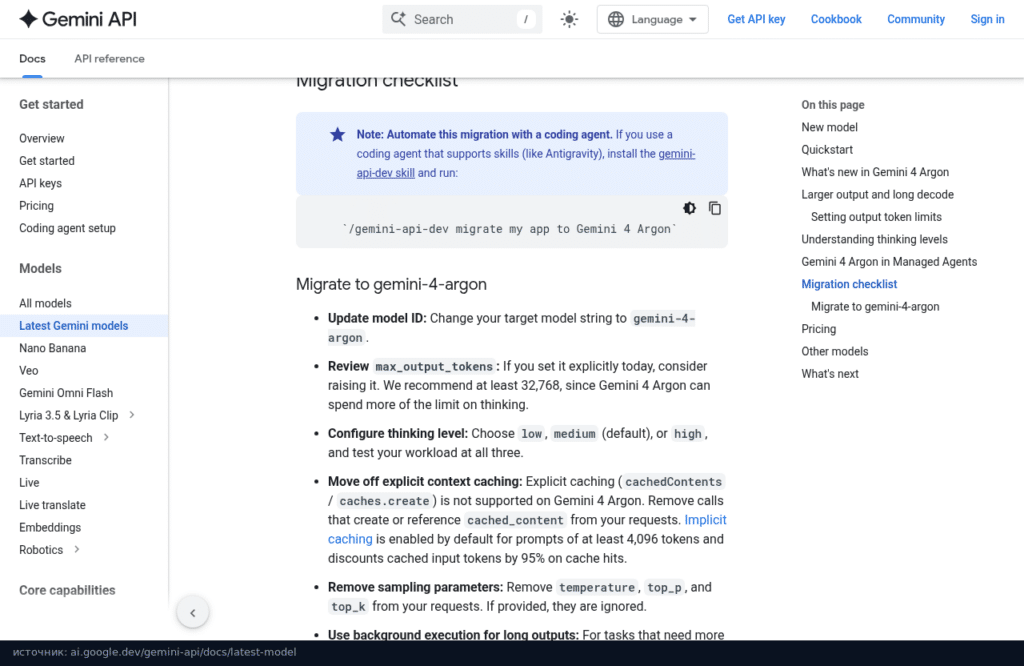Jump to Other models section

click(x=835, y=351)
